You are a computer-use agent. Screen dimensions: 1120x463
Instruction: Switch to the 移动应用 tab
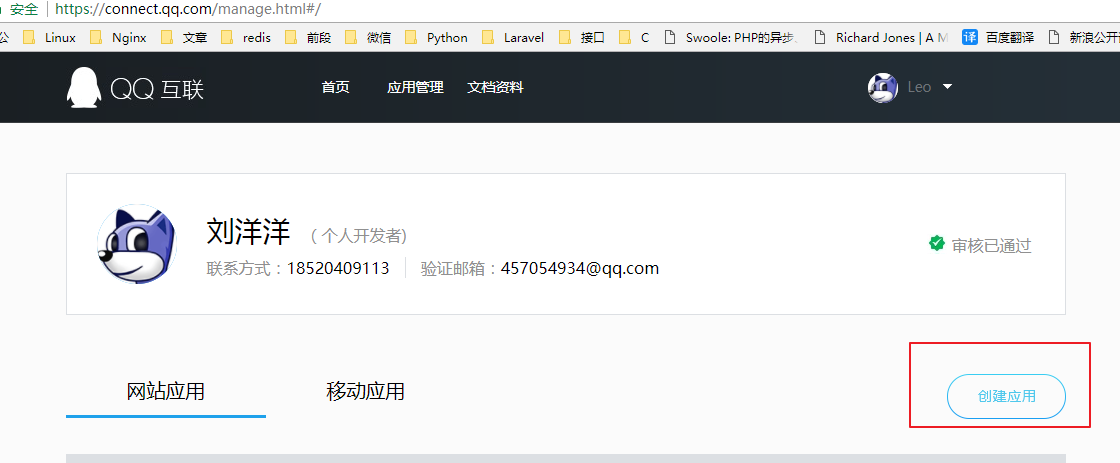coord(365,391)
